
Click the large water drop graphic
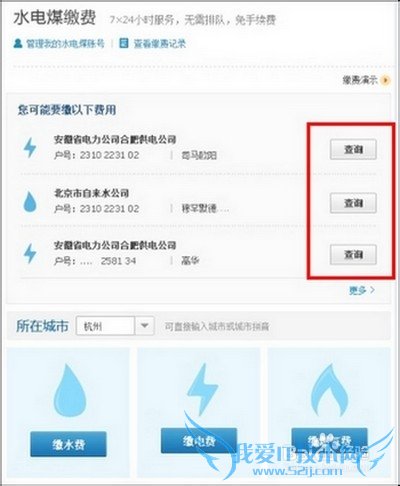[70, 390]
